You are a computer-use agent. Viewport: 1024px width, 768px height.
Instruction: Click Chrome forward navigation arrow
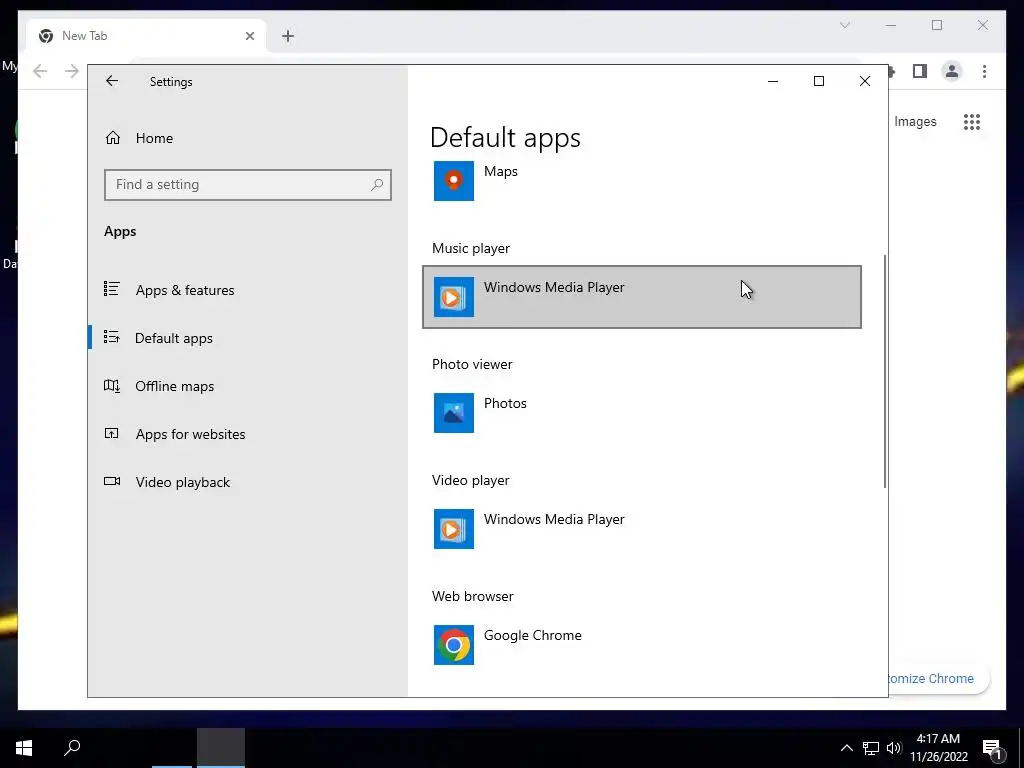(72, 71)
